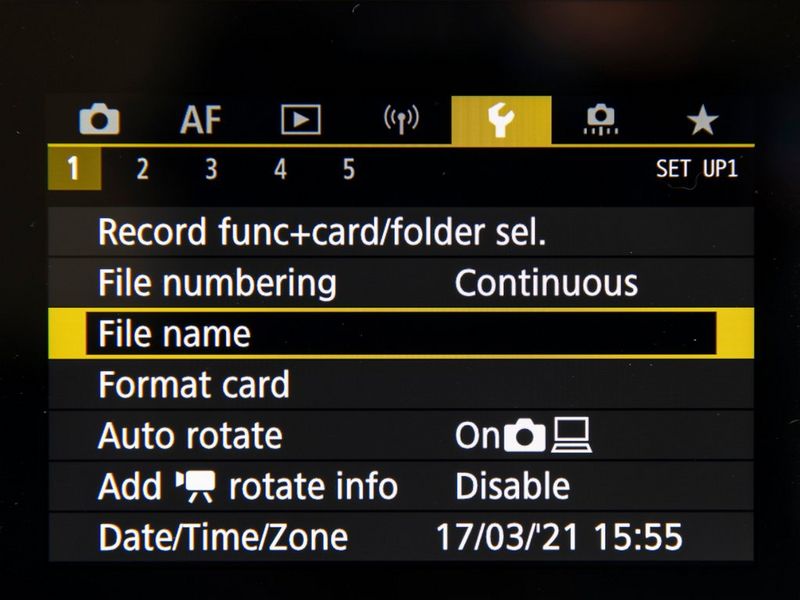Go to setup page 4

tap(280, 169)
